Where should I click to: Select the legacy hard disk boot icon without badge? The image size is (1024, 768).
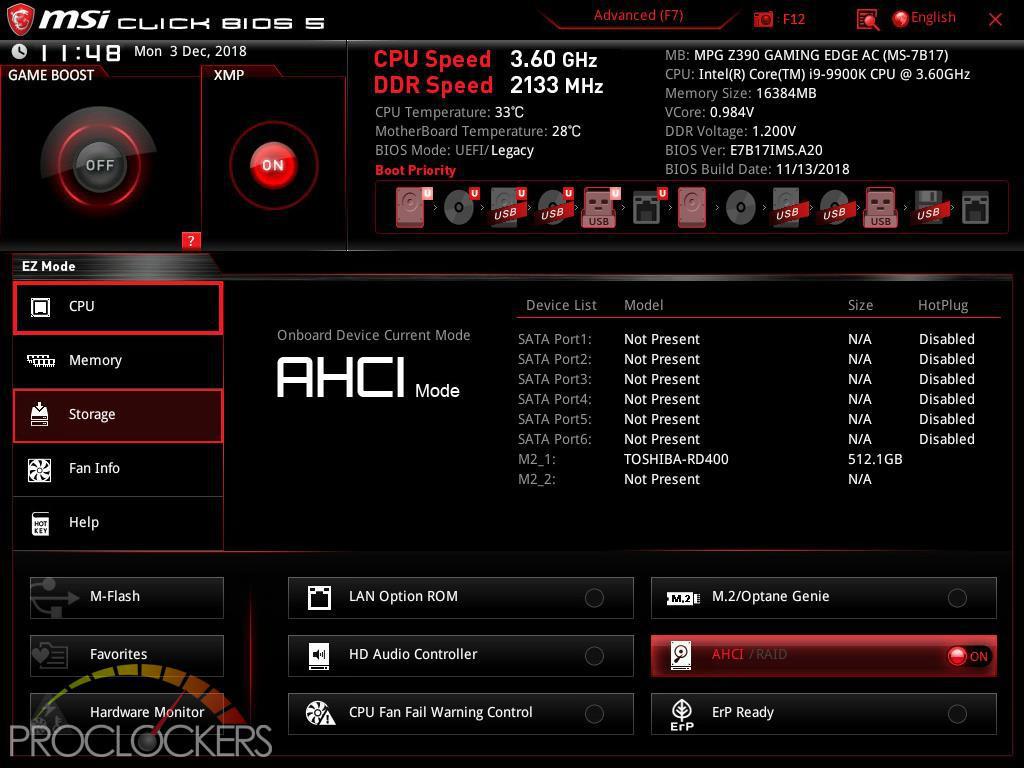(x=692, y=207)
